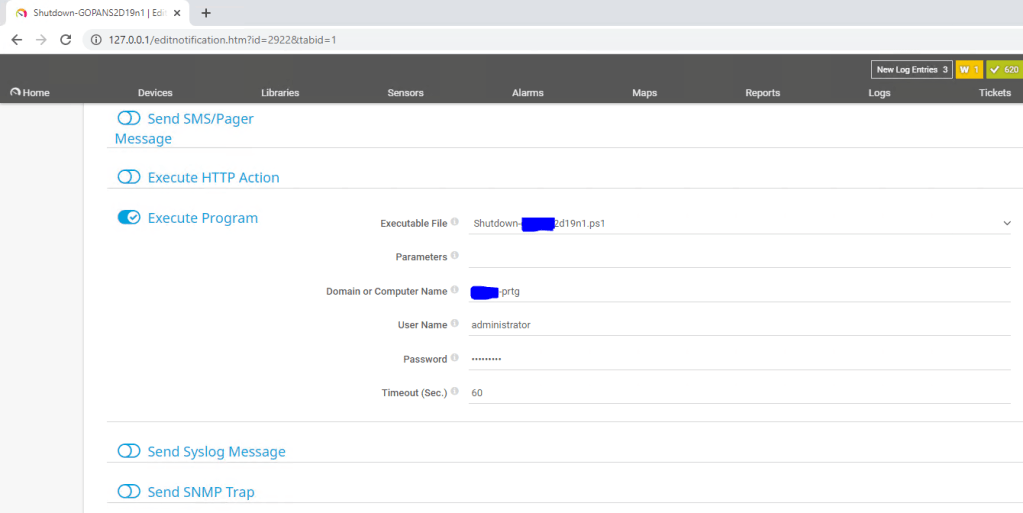Disable the Execute Program toggle
This screenshot has width=1023, height=513.
129,218
